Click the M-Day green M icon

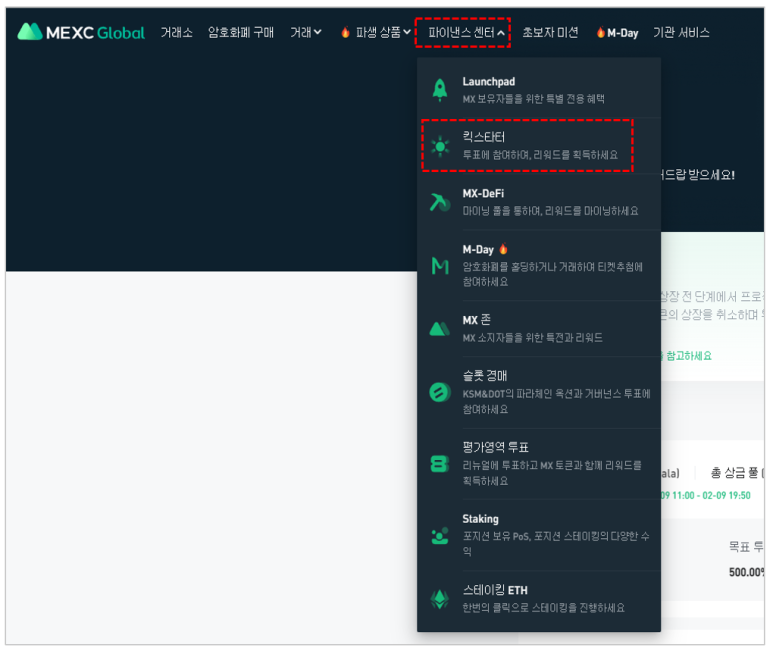pyautogui.click(x=440, y=266)
